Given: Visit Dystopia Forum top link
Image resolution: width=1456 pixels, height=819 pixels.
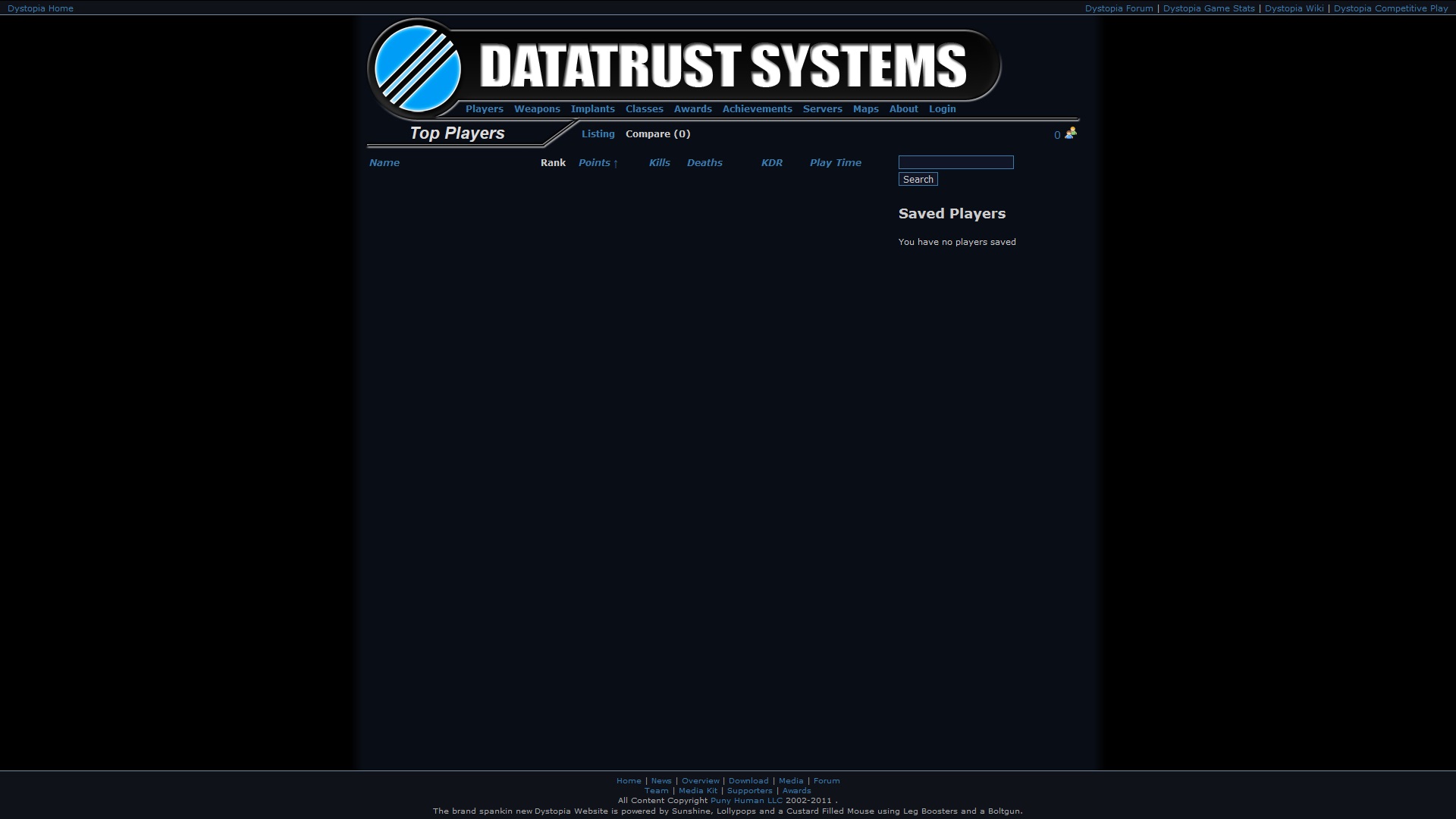Looking at the screenshot, I should [1119, 8].
